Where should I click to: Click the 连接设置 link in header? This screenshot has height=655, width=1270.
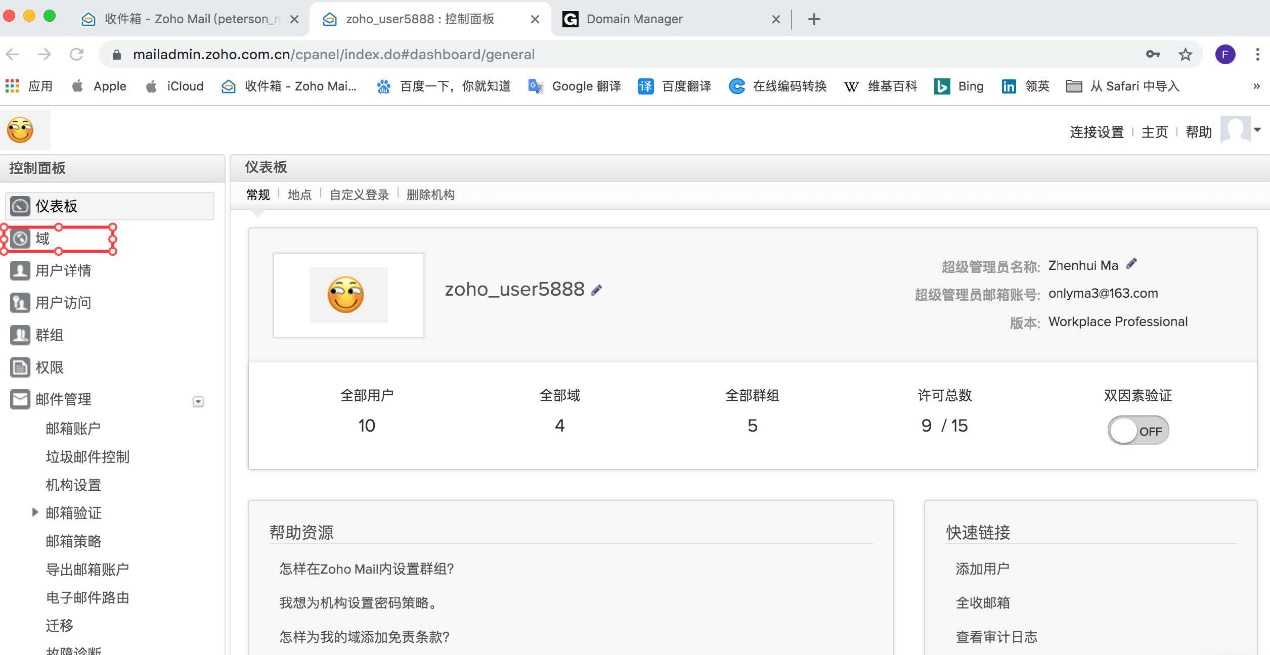(x=1096, y=132)
